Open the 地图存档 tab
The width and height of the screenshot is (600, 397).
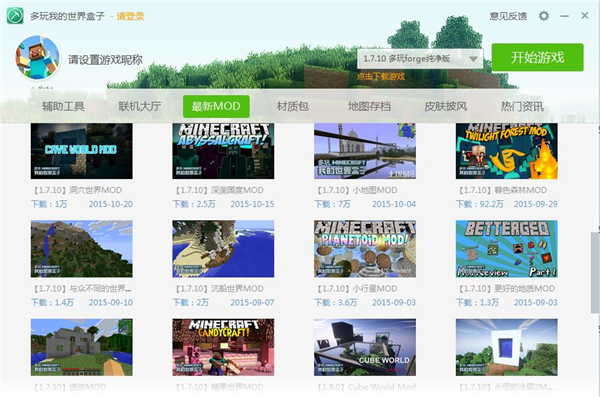click(x=369, y=106)
